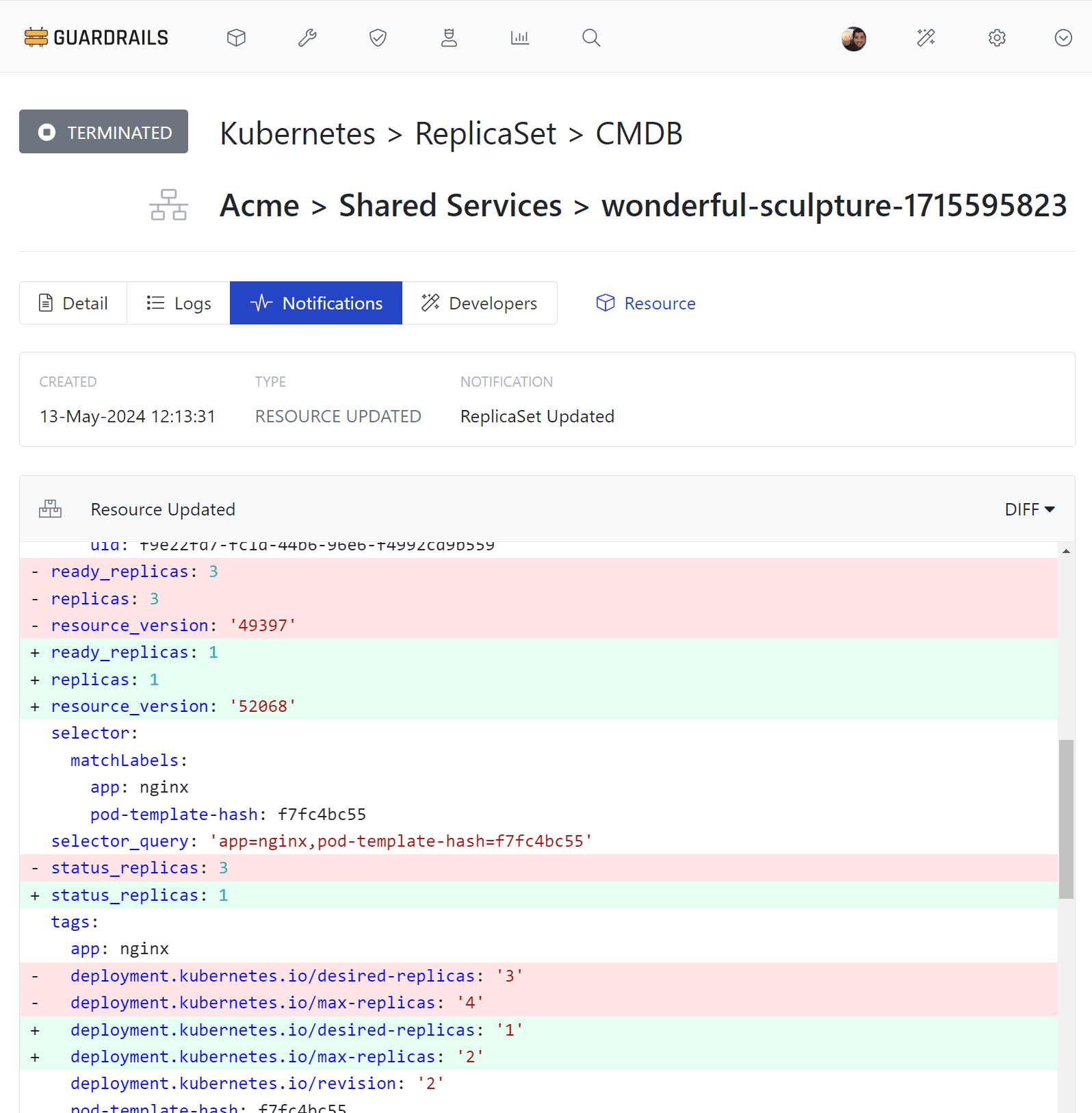Open the Guardrails logo home link
Image resolution: width=1092 pixels, height=1113 pixels.
96,38
